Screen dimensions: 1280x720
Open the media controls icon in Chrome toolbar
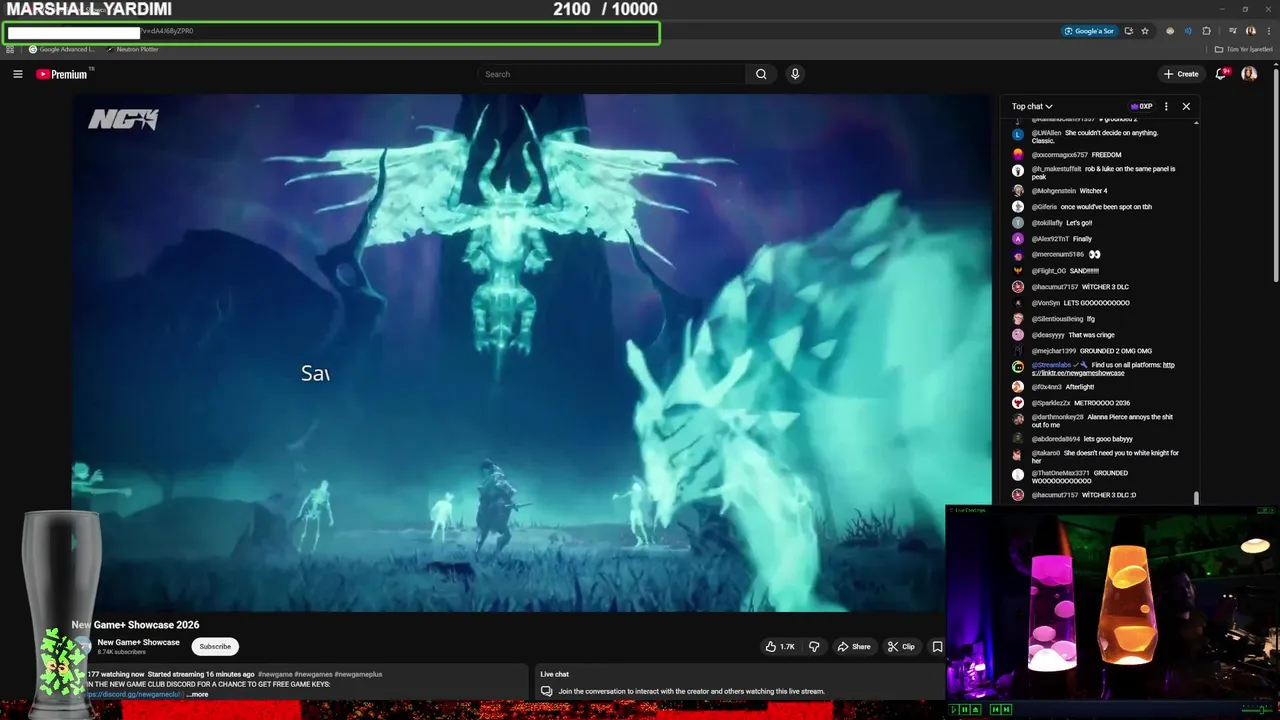point(1233,31)
